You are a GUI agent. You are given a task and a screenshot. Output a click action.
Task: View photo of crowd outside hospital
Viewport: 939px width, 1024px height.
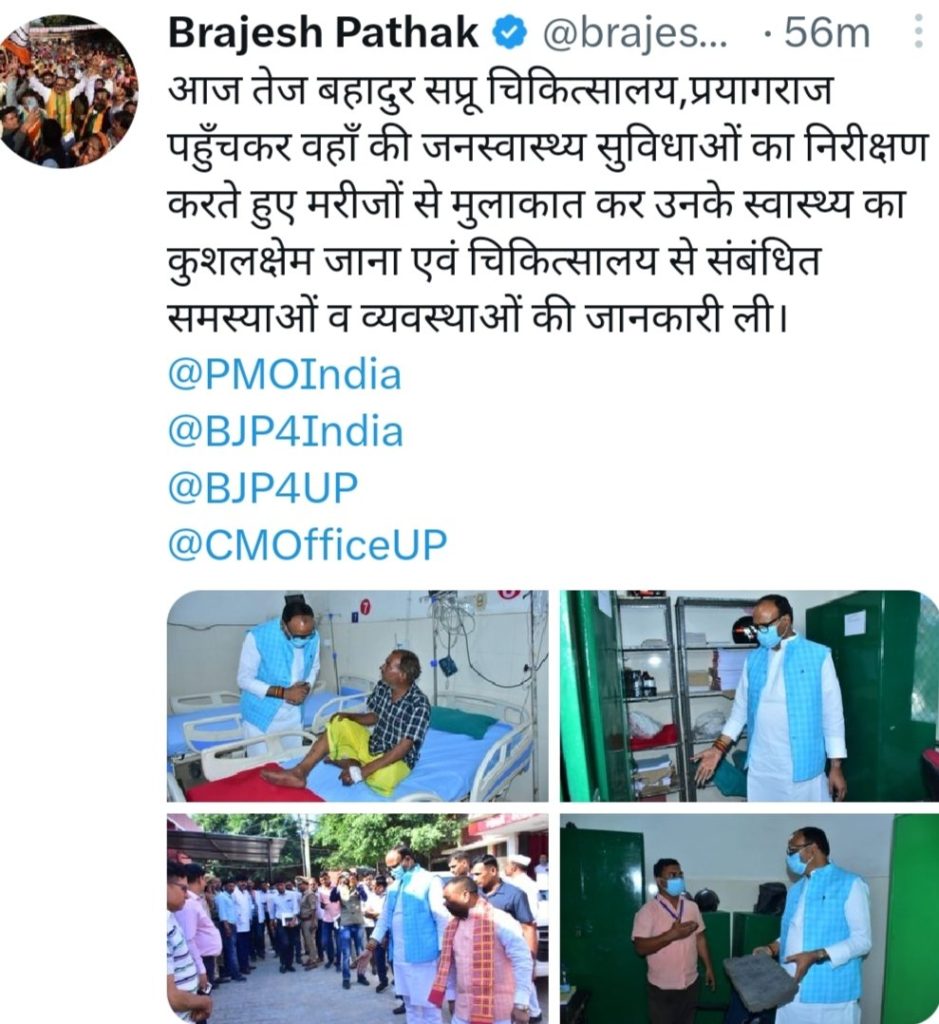coord(358,918)
